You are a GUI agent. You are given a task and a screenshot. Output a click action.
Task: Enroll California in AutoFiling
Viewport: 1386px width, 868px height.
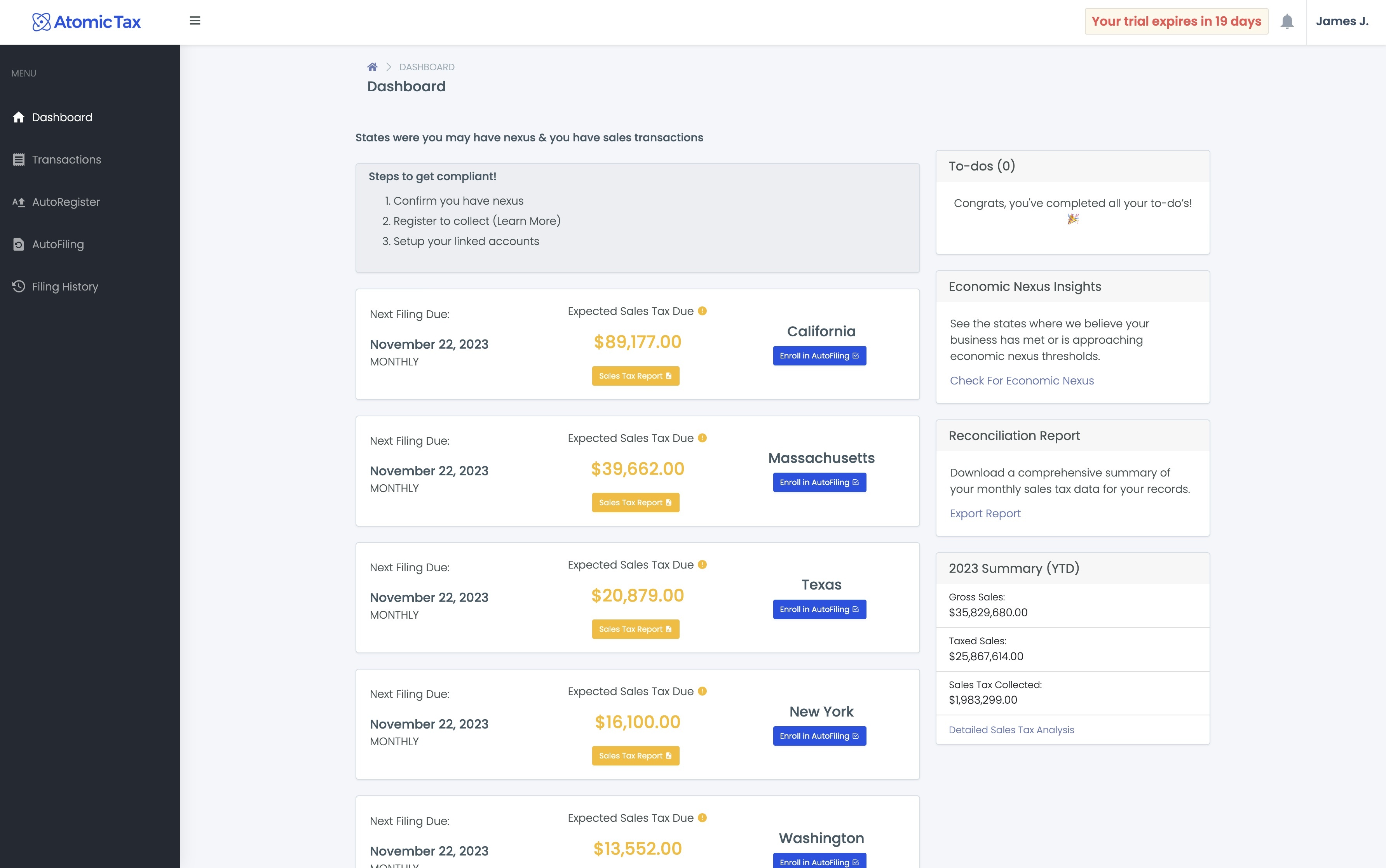coord(819,355)
